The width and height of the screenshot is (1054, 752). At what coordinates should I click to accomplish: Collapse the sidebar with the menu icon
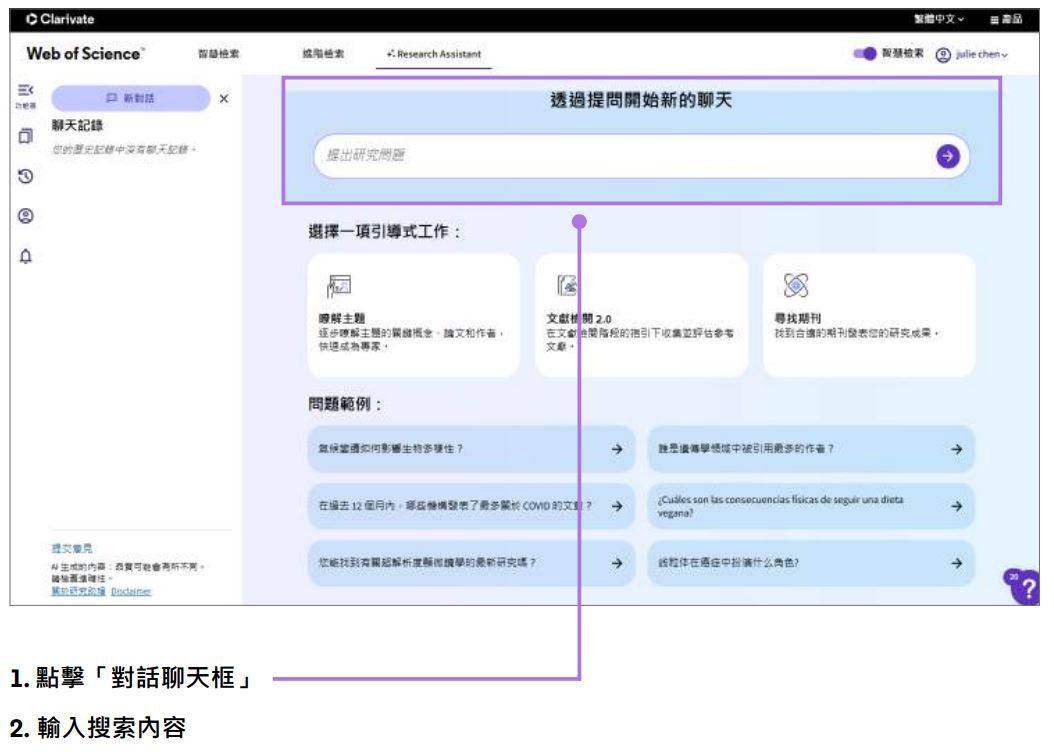tap(26, 90)
